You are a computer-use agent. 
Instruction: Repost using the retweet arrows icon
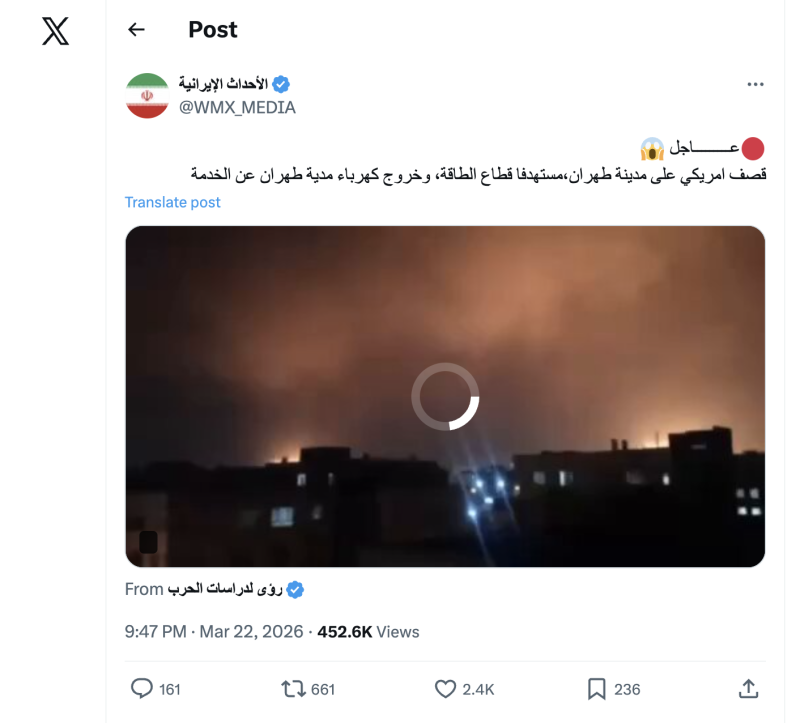coord(293,689)
